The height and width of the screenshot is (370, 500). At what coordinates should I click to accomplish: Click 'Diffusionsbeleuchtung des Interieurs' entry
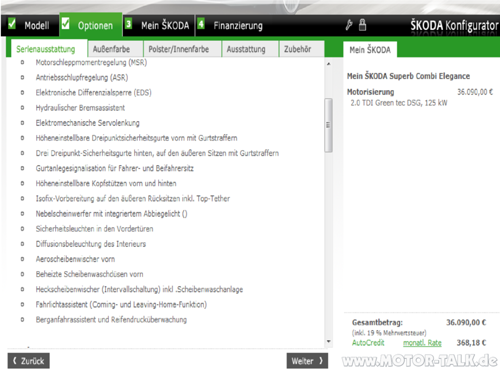pos(91,244)
